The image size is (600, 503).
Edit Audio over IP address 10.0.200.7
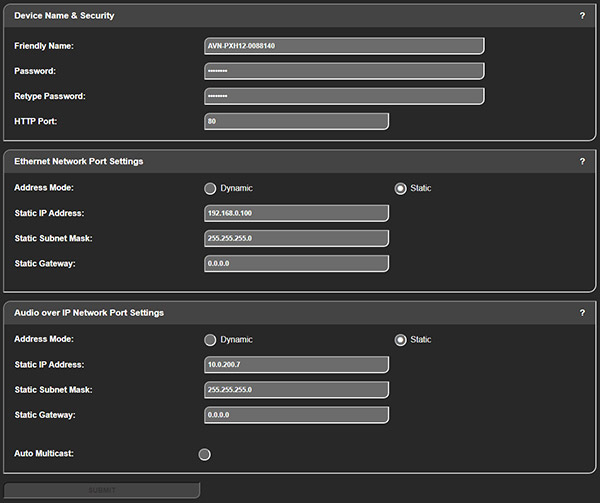pos(296,364)
